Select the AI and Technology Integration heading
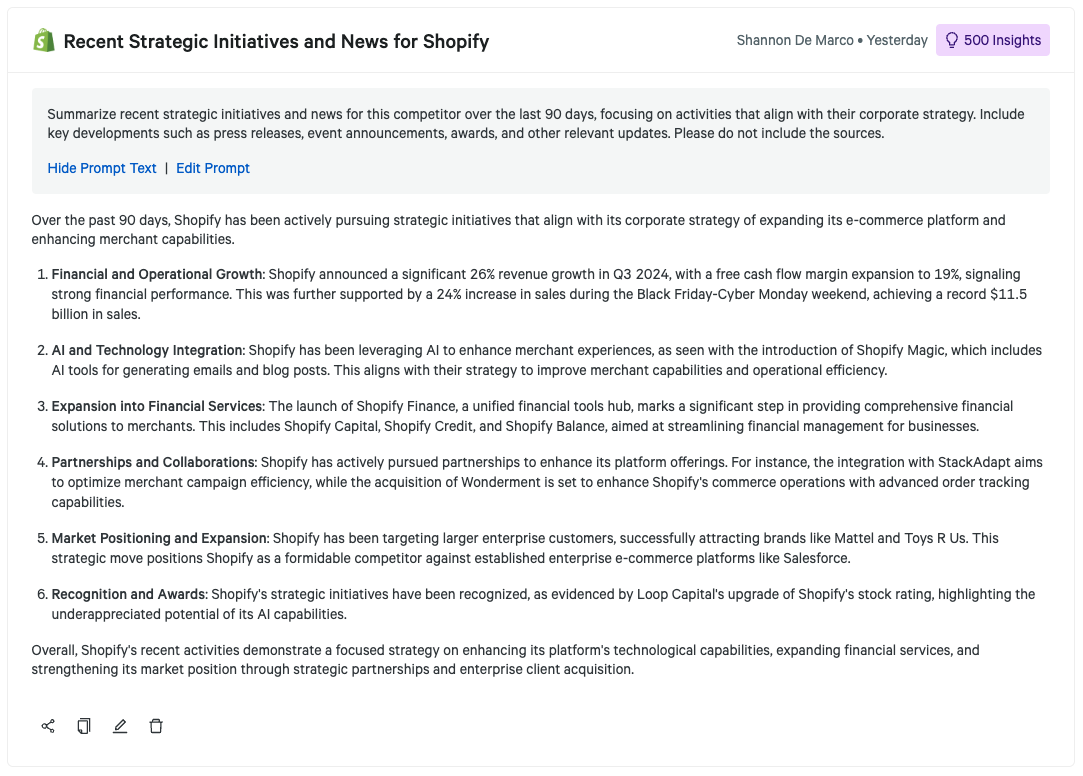Screen dimensions: 1083x776 147,350
